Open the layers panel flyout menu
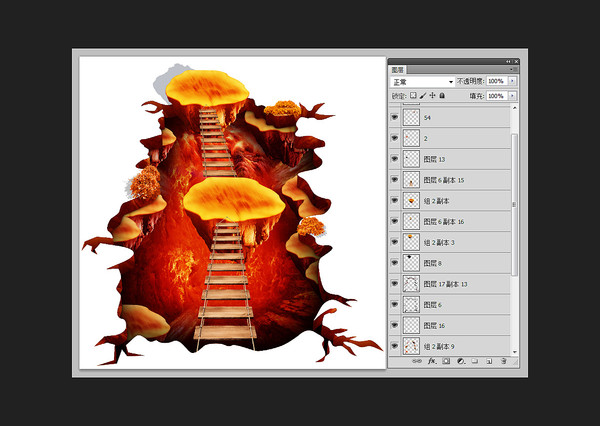 (513, 69)
